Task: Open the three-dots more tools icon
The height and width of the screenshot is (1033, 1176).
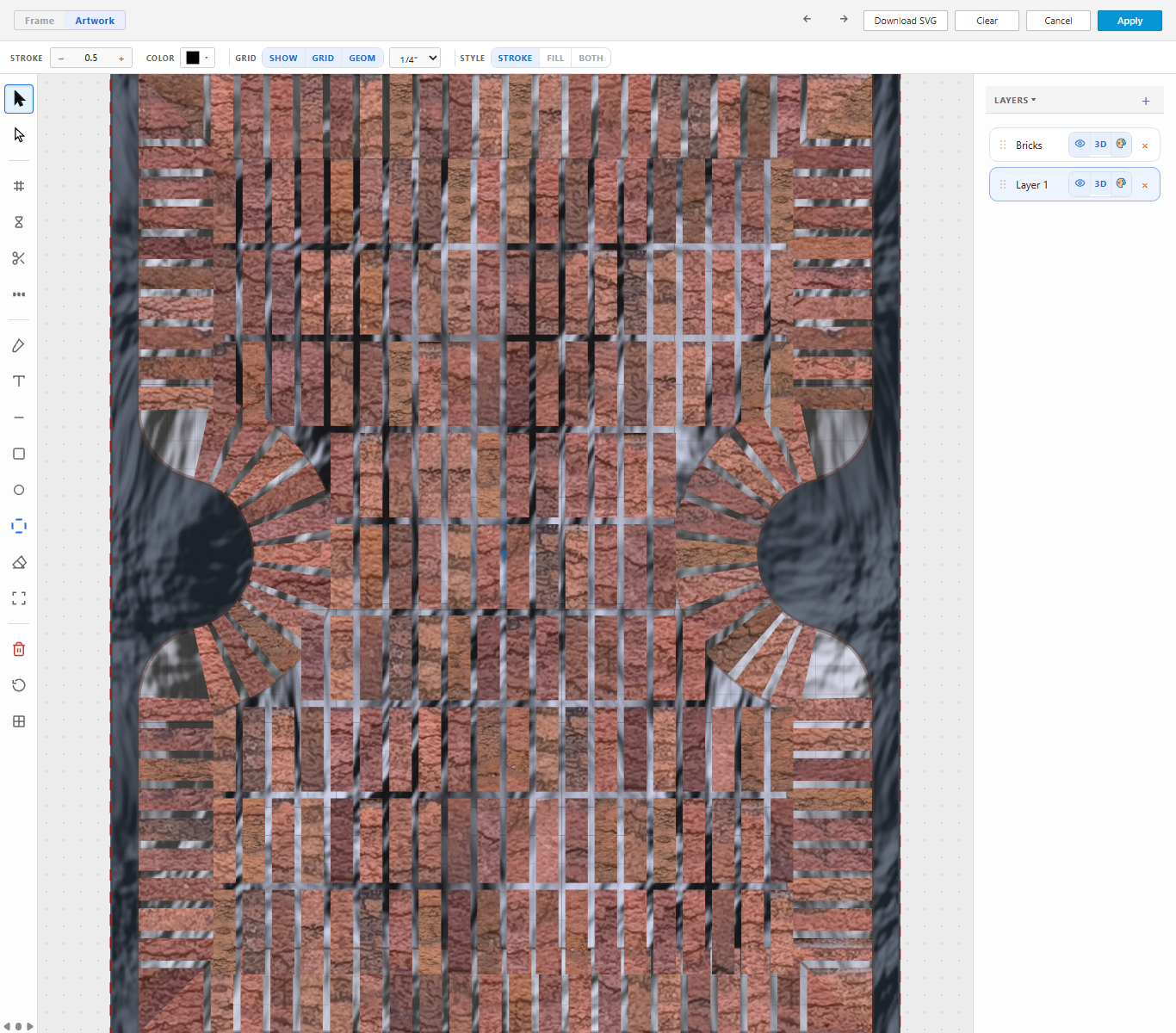Action: [19, 294]
